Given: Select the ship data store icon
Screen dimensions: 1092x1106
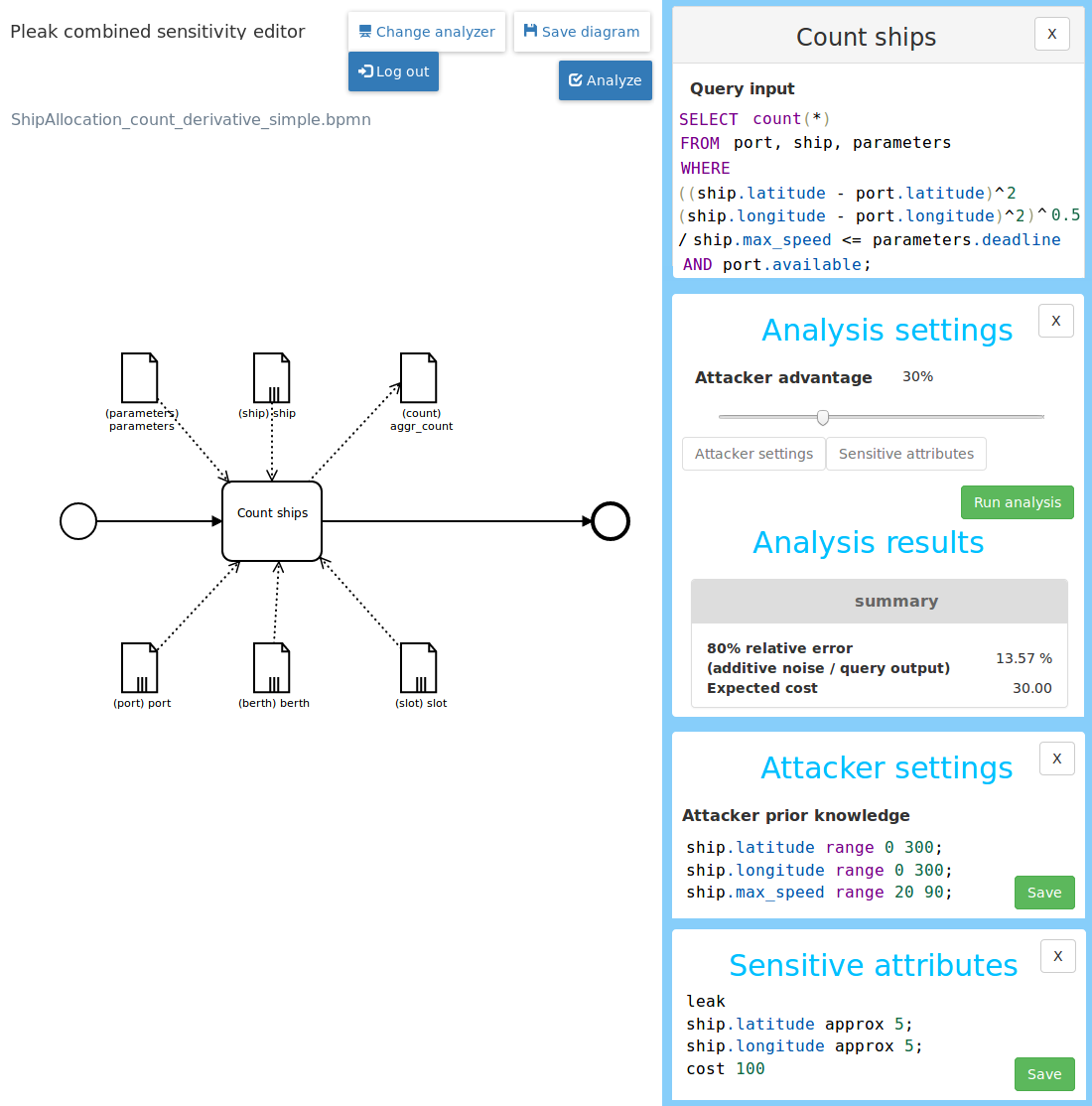Looking at the screenshot, I should tap(271, 377).
